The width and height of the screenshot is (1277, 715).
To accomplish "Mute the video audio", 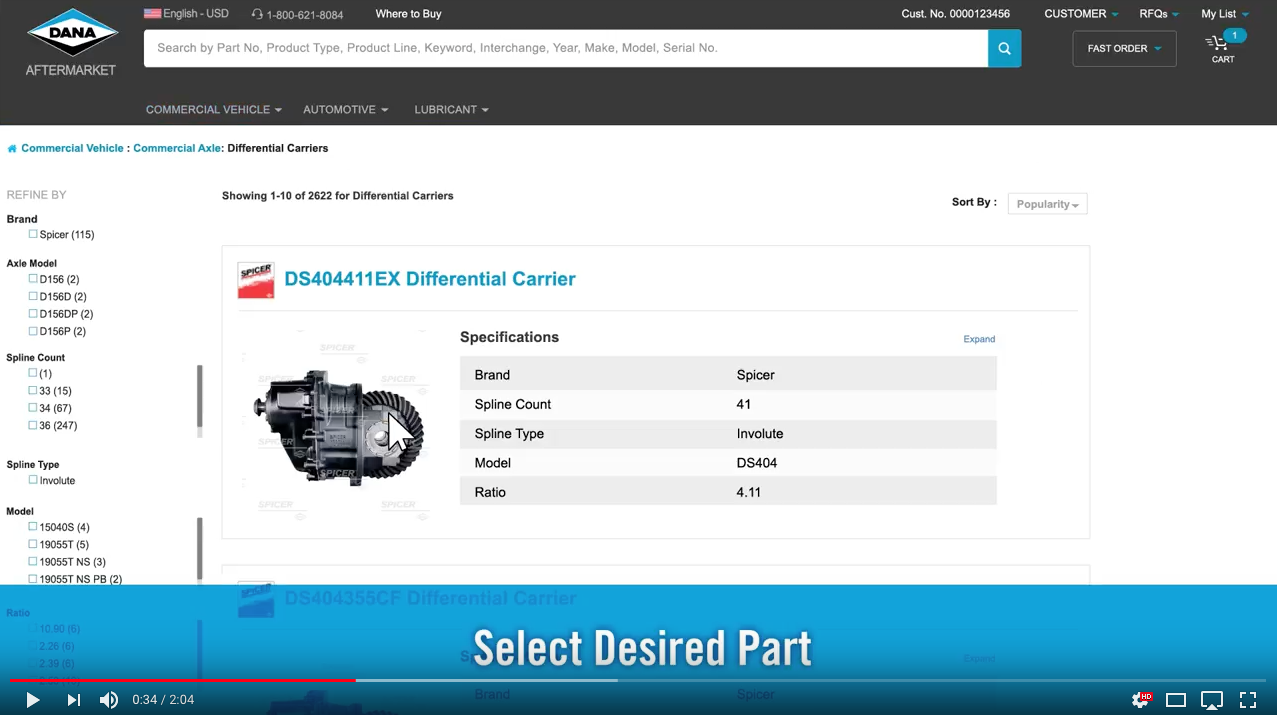I will (x=109, y=699).
